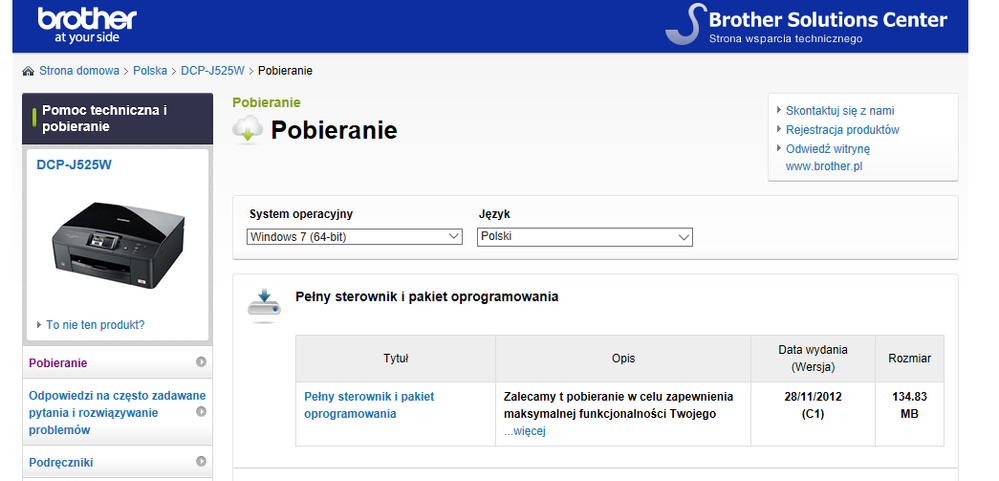Go to Polska breadcrumb link

coord(150,71)
